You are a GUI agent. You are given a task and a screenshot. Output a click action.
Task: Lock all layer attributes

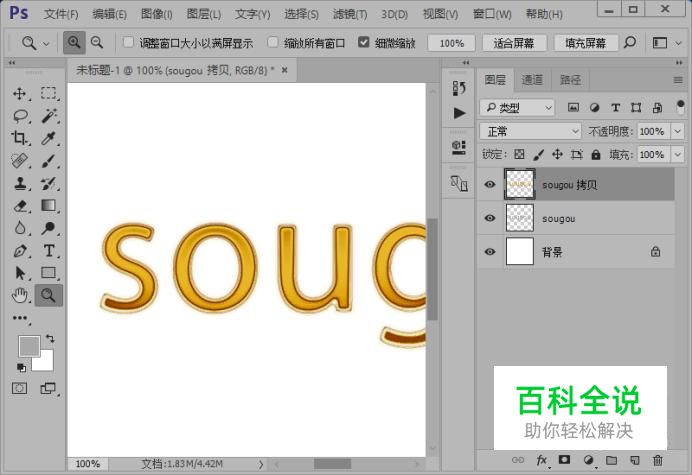coord(596,155)
